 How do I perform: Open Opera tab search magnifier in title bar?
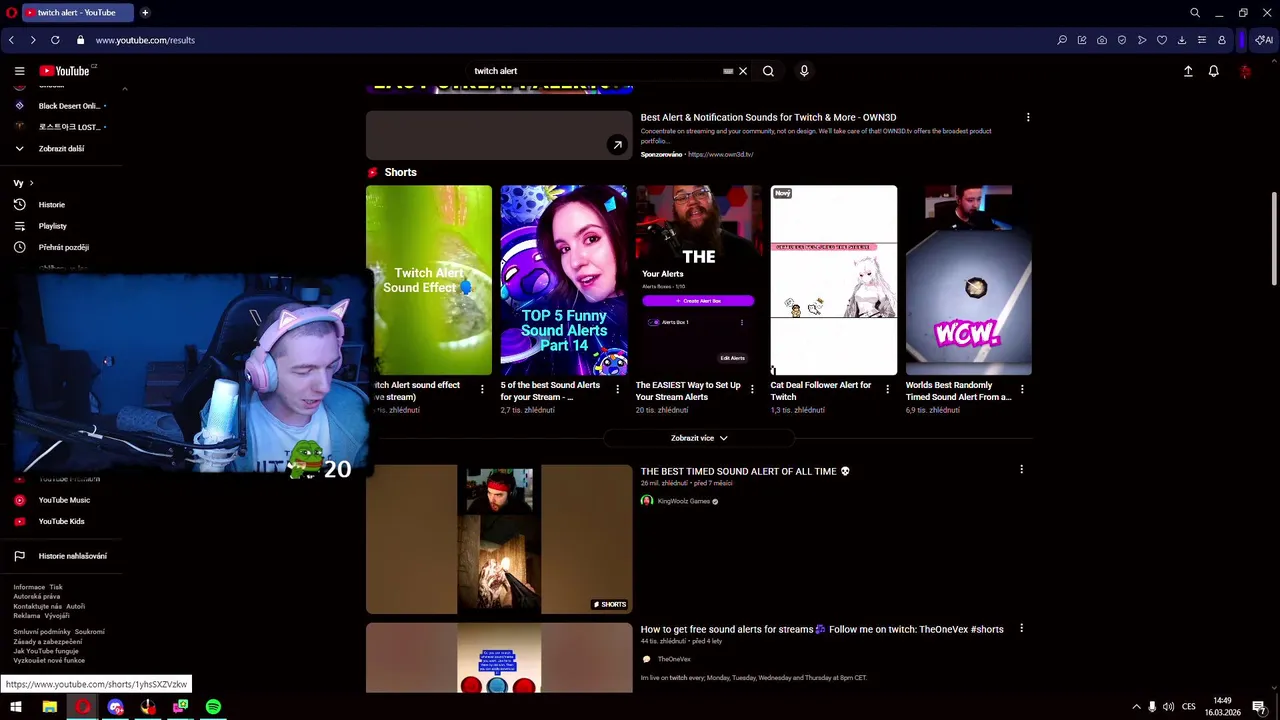click(1195, 13)
